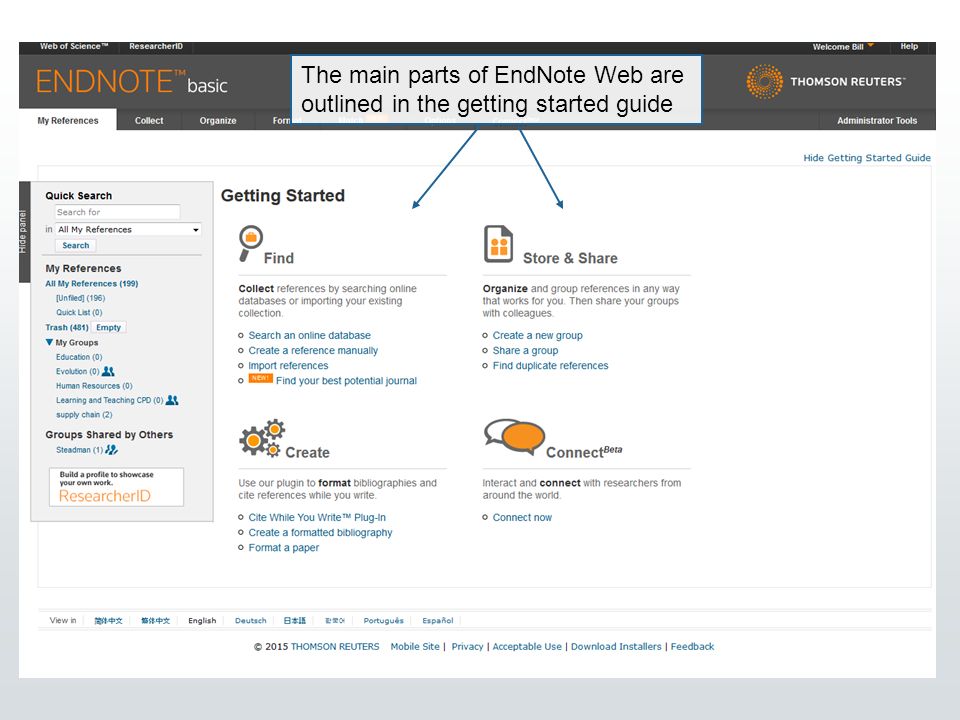Open Learning and Teaching CPD (0) group
Screen dimensions: 960x720
point(109,400)
